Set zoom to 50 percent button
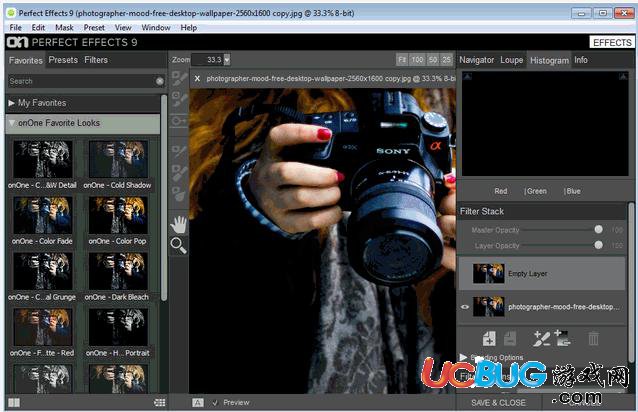638x412 pixels. click(433, 60)
